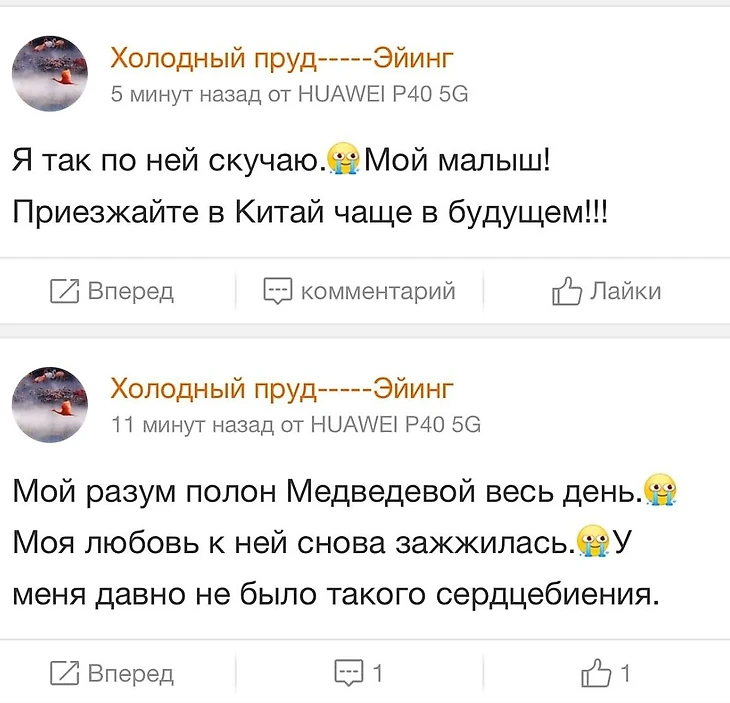Click crying emoji after 'весь день'

click(660, 491)
